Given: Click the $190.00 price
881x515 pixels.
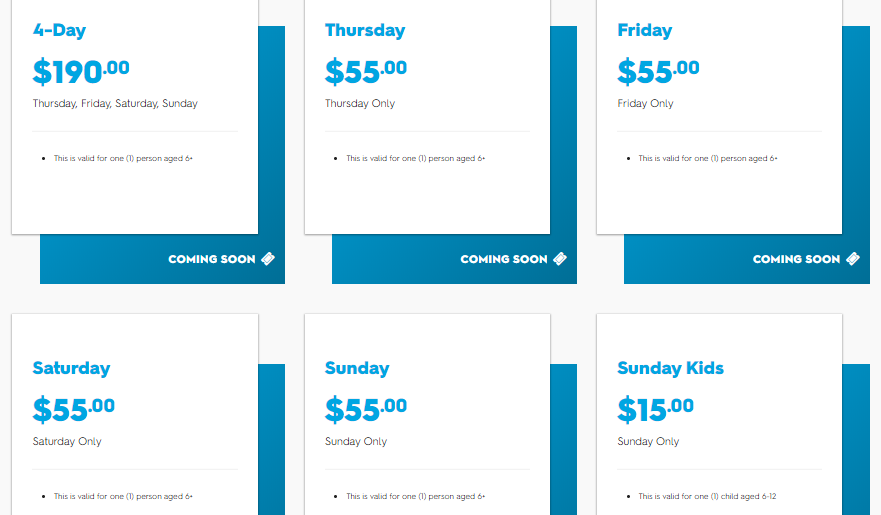Looking at the screenshot, I should pyautogui.click(x=81, y=72).
